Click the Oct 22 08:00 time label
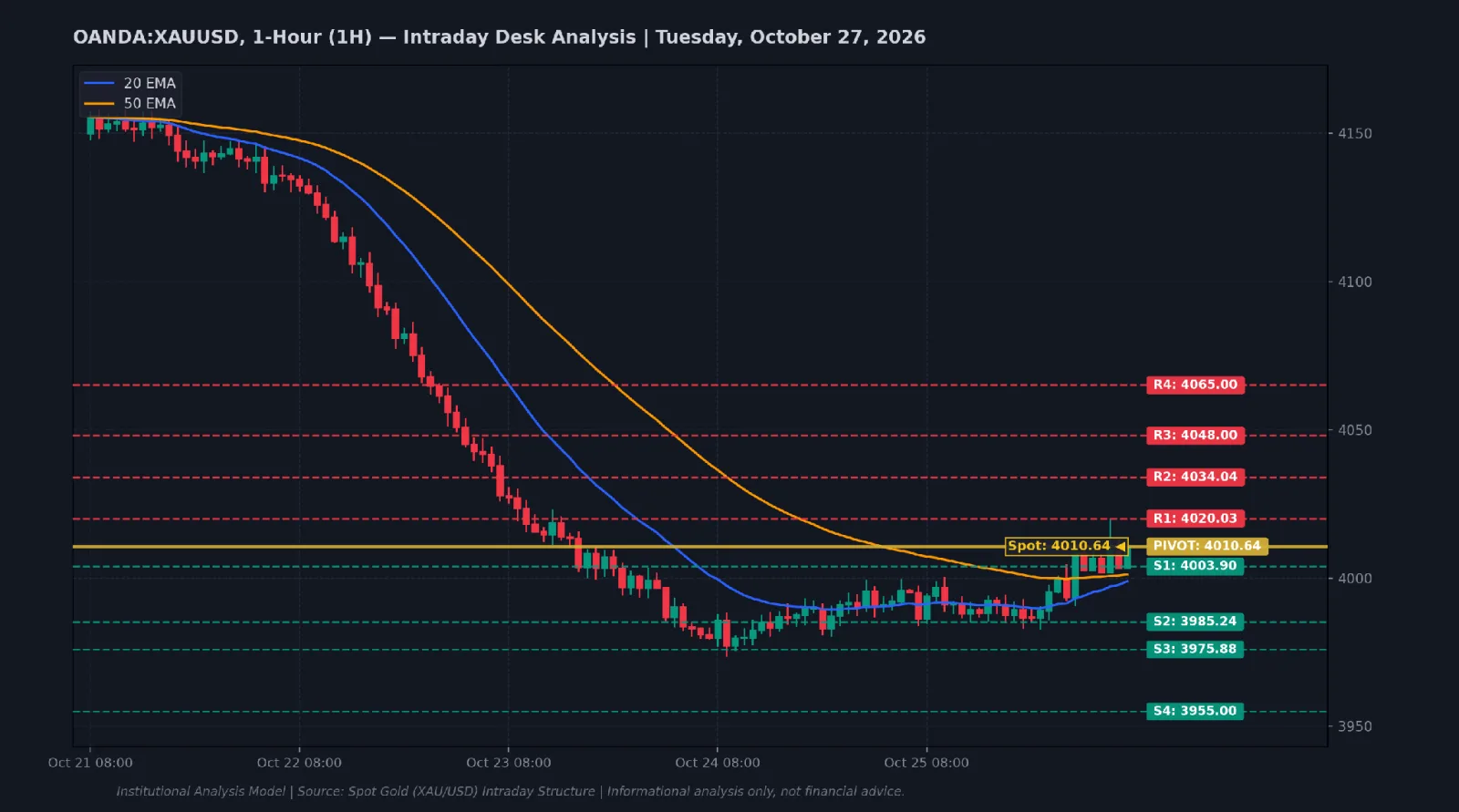The image size is (1459, 812). tap(299, 763)
